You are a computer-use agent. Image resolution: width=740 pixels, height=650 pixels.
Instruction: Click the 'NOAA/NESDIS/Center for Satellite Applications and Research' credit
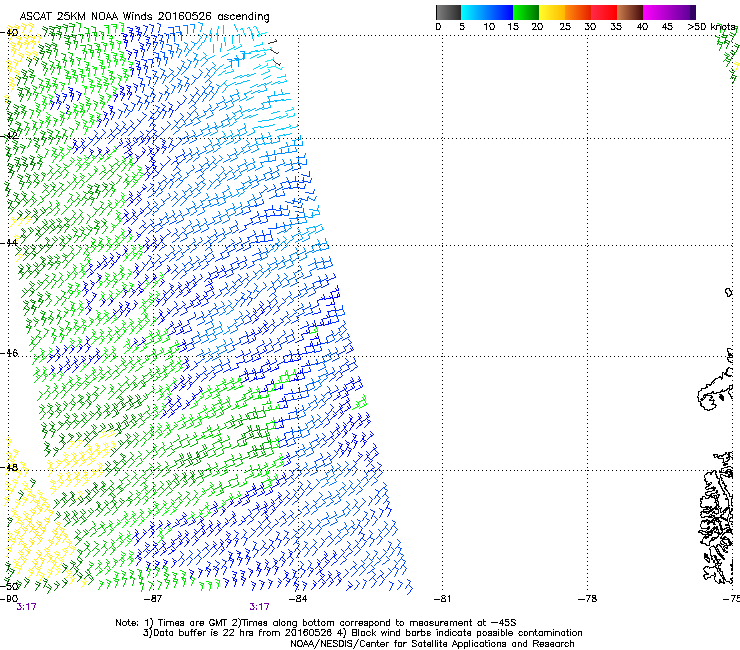tap(432, 644)
